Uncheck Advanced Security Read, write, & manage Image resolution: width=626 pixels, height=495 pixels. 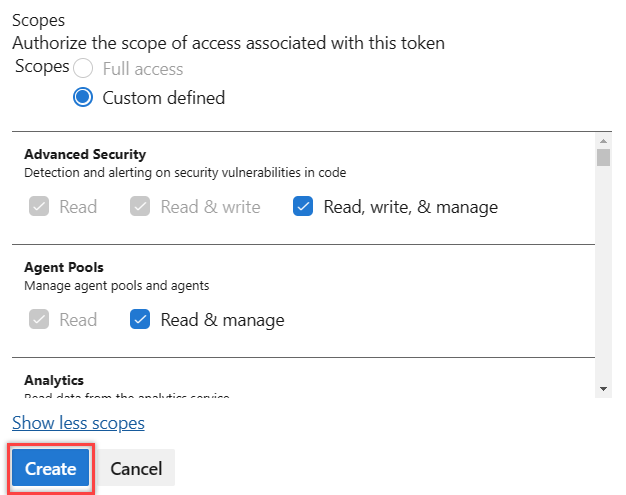point(302,207)
